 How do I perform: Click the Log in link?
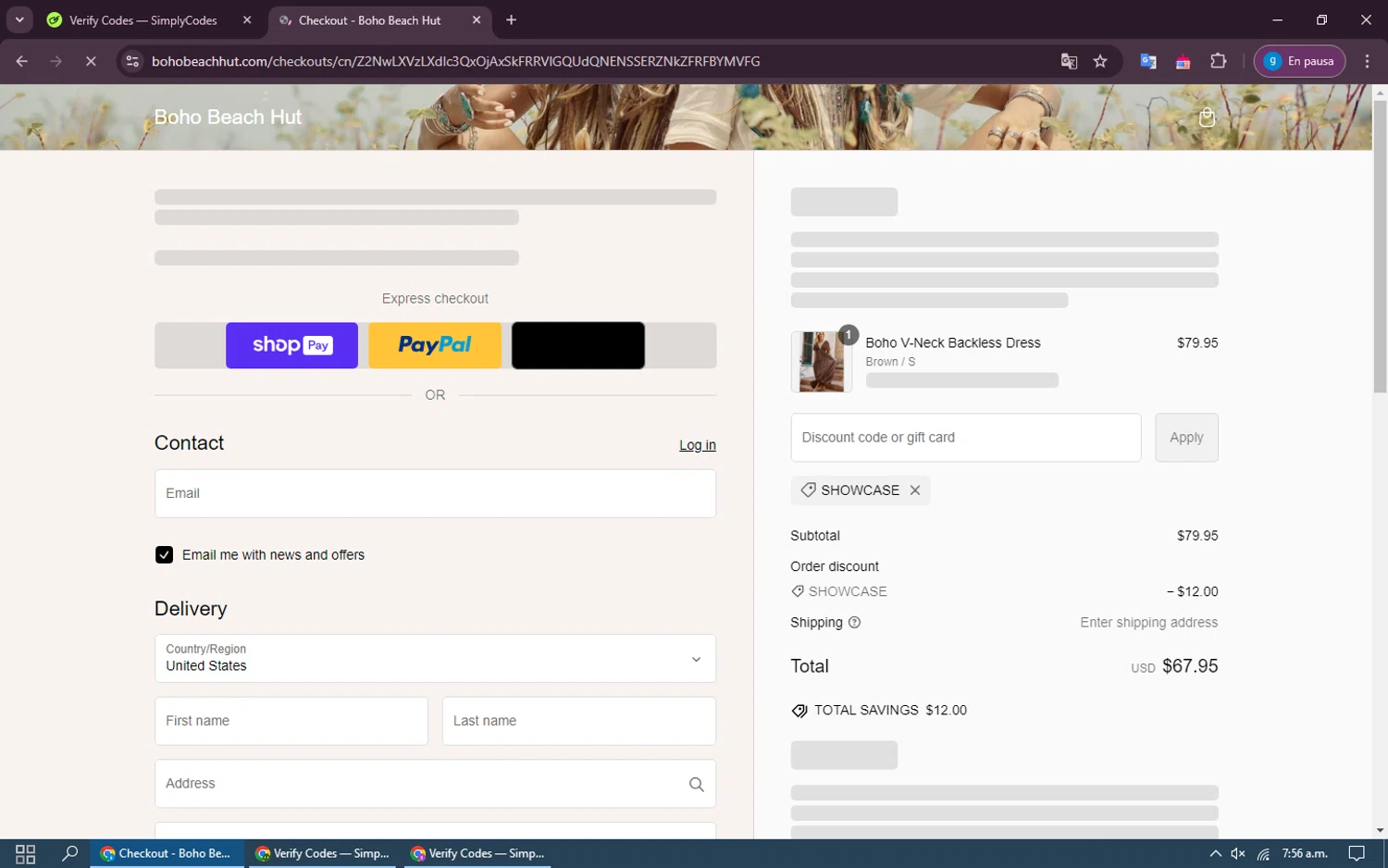pos(698,445)
